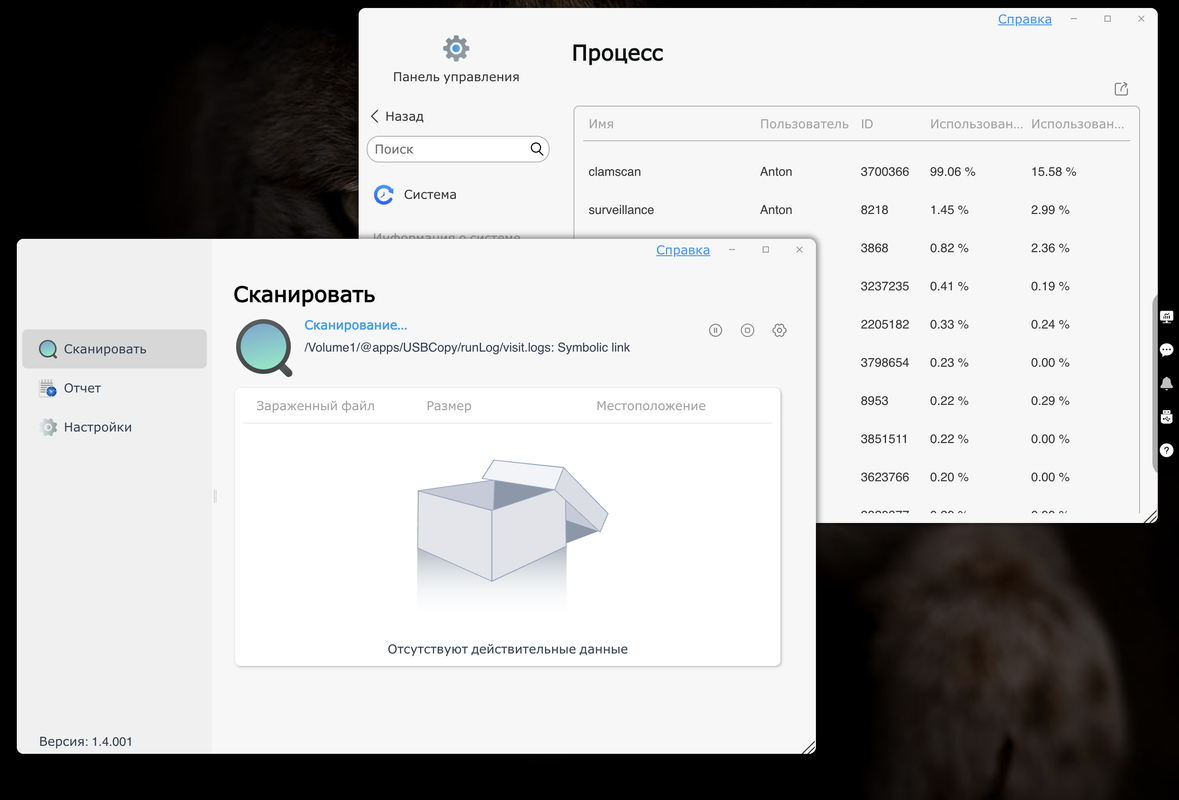Click the Сканирование... status link
This screenshot has height=800, width=1179.
click(x=356, y=325)
